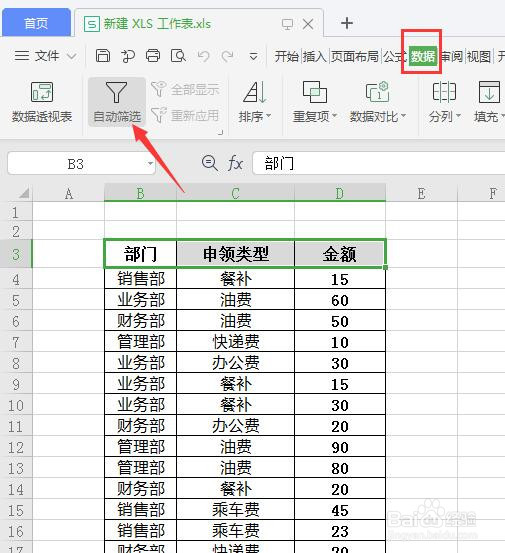Open the 开始 ribbon tab
The height and width of the screenshot is (553, 505).
pos(286,56)
